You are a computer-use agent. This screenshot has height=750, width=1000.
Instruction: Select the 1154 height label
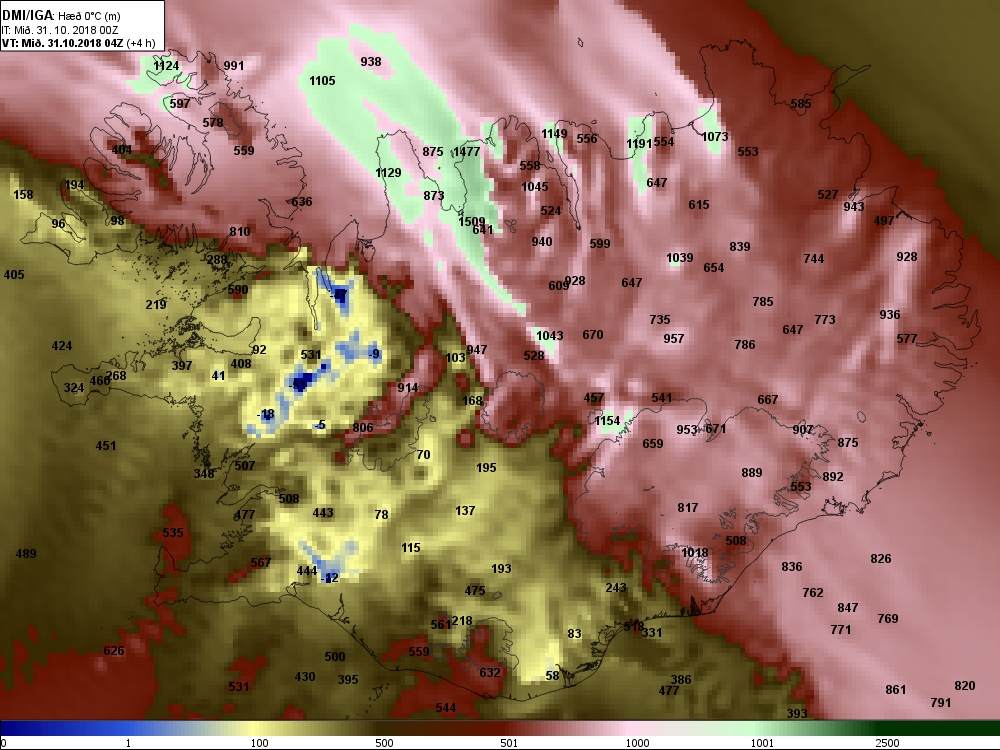pyautogui.click(x=607, y=421)
